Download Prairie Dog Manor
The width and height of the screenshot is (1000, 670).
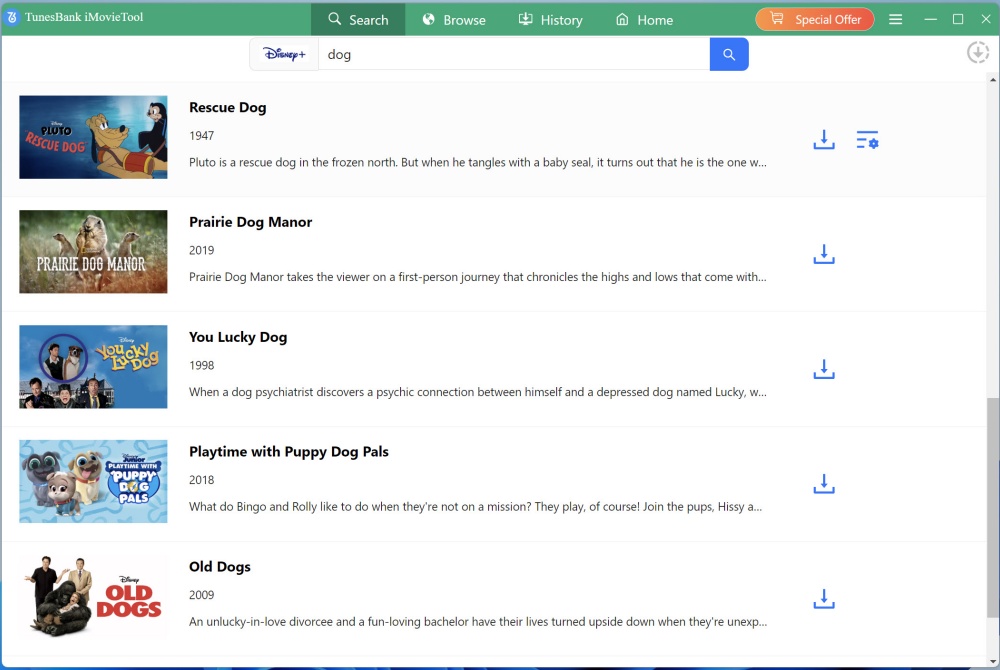823,255
